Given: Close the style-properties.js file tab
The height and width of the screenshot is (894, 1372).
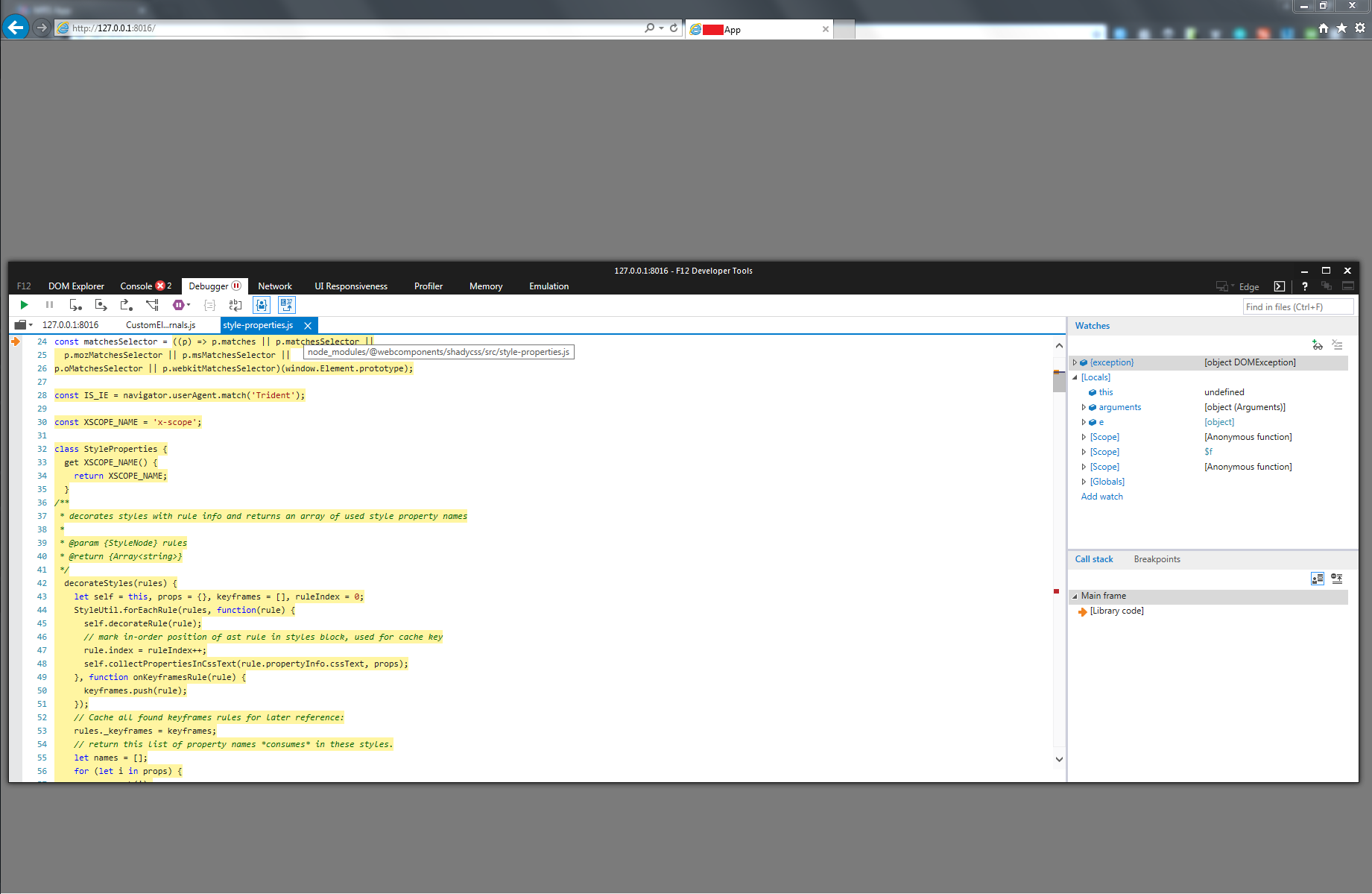Looking at the screenshot, I should pyautogui.click(x=308, y=325).
